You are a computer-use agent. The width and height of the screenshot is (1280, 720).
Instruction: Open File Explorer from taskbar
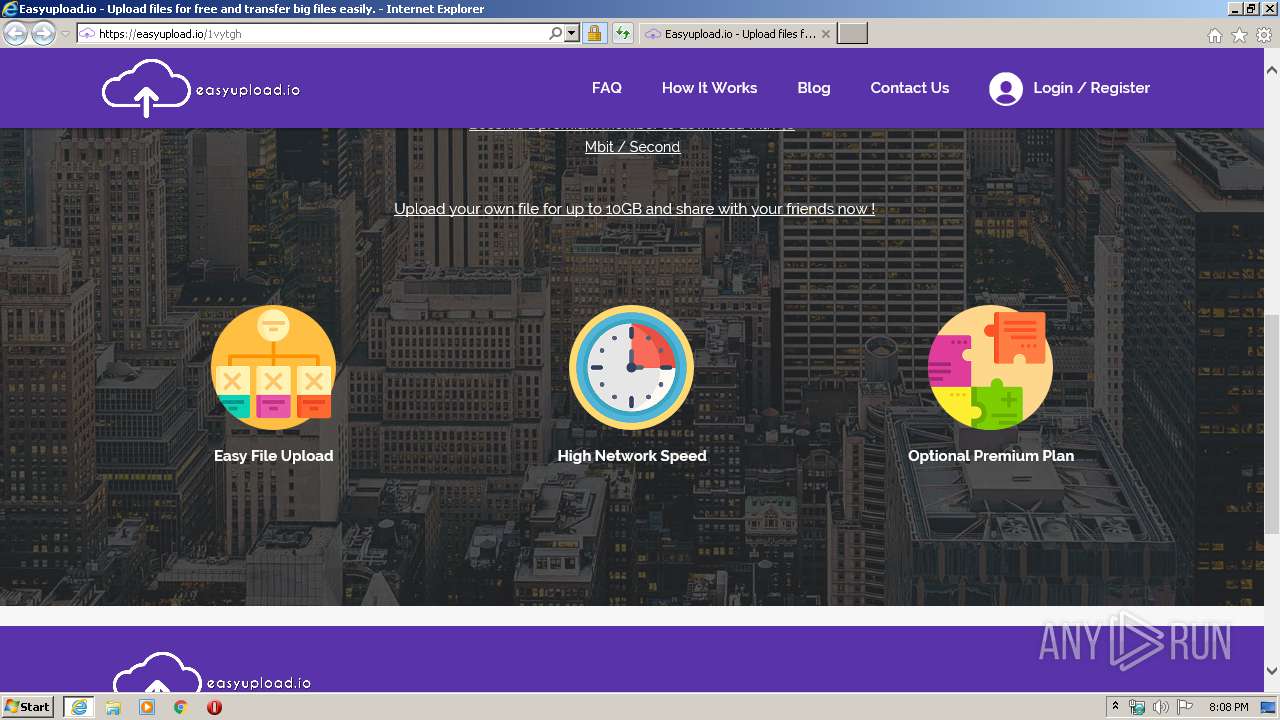113,707
